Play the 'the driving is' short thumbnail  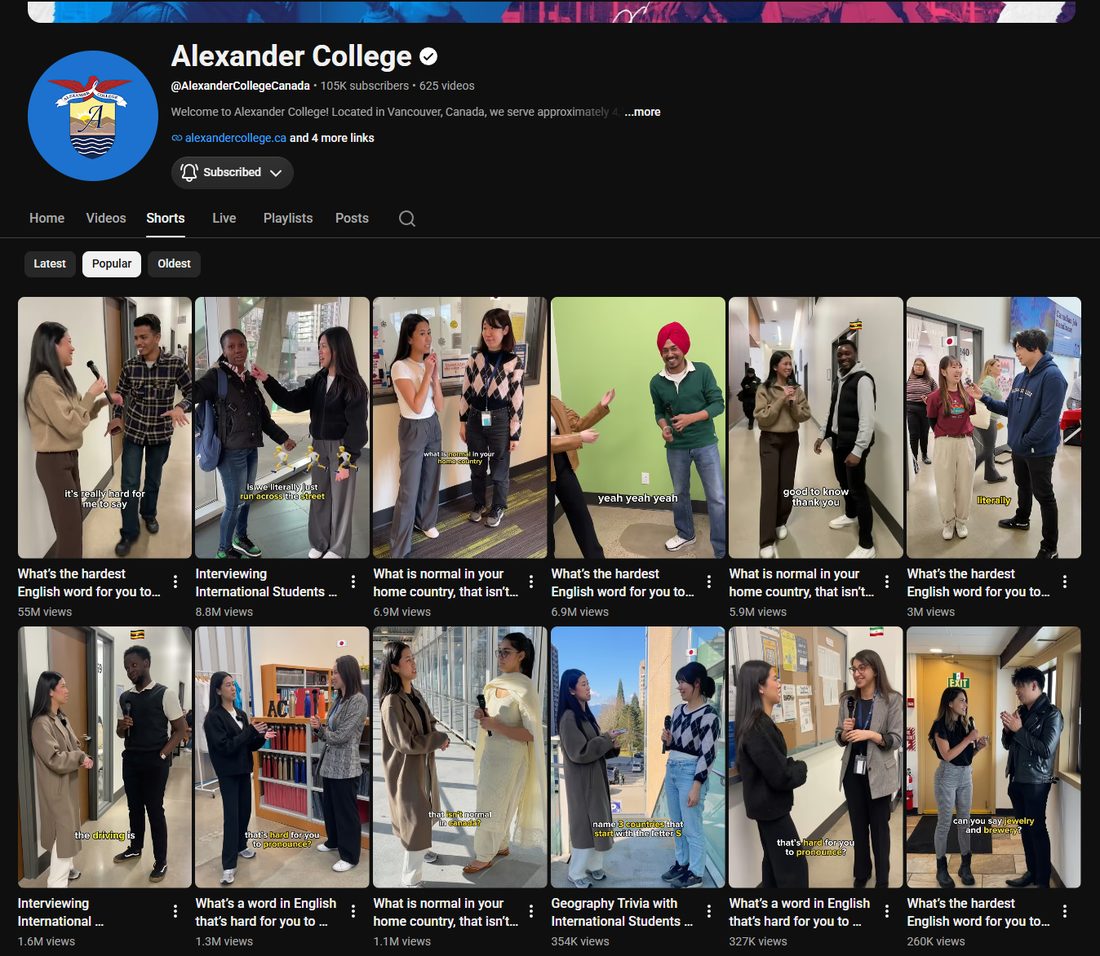point(105,758)
